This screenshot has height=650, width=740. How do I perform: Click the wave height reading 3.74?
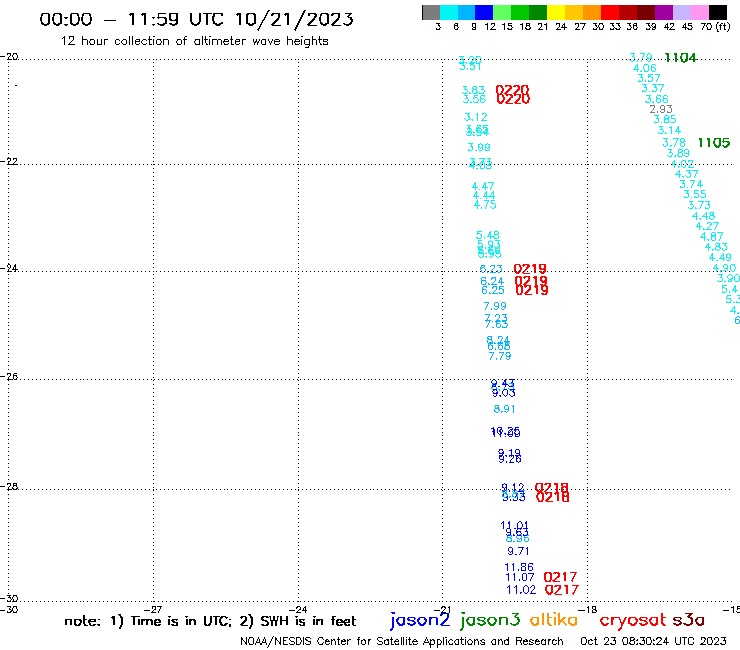691,185
